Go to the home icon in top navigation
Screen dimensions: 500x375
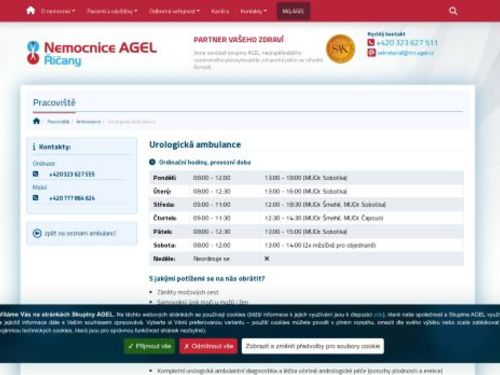(x=31, y=11)
